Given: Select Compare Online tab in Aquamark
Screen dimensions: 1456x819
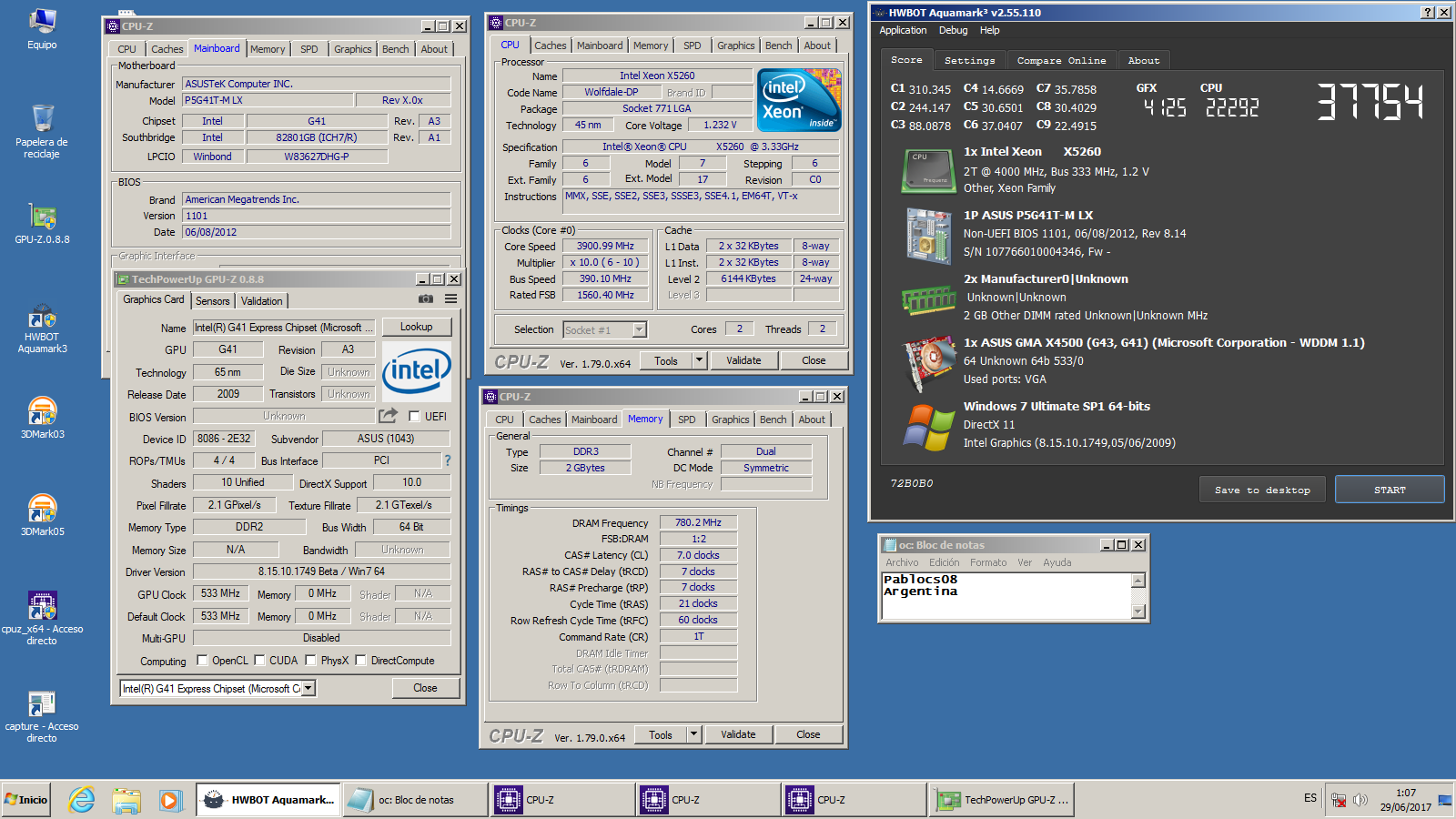Looking at the screenshot, I should click(1061, 60).
